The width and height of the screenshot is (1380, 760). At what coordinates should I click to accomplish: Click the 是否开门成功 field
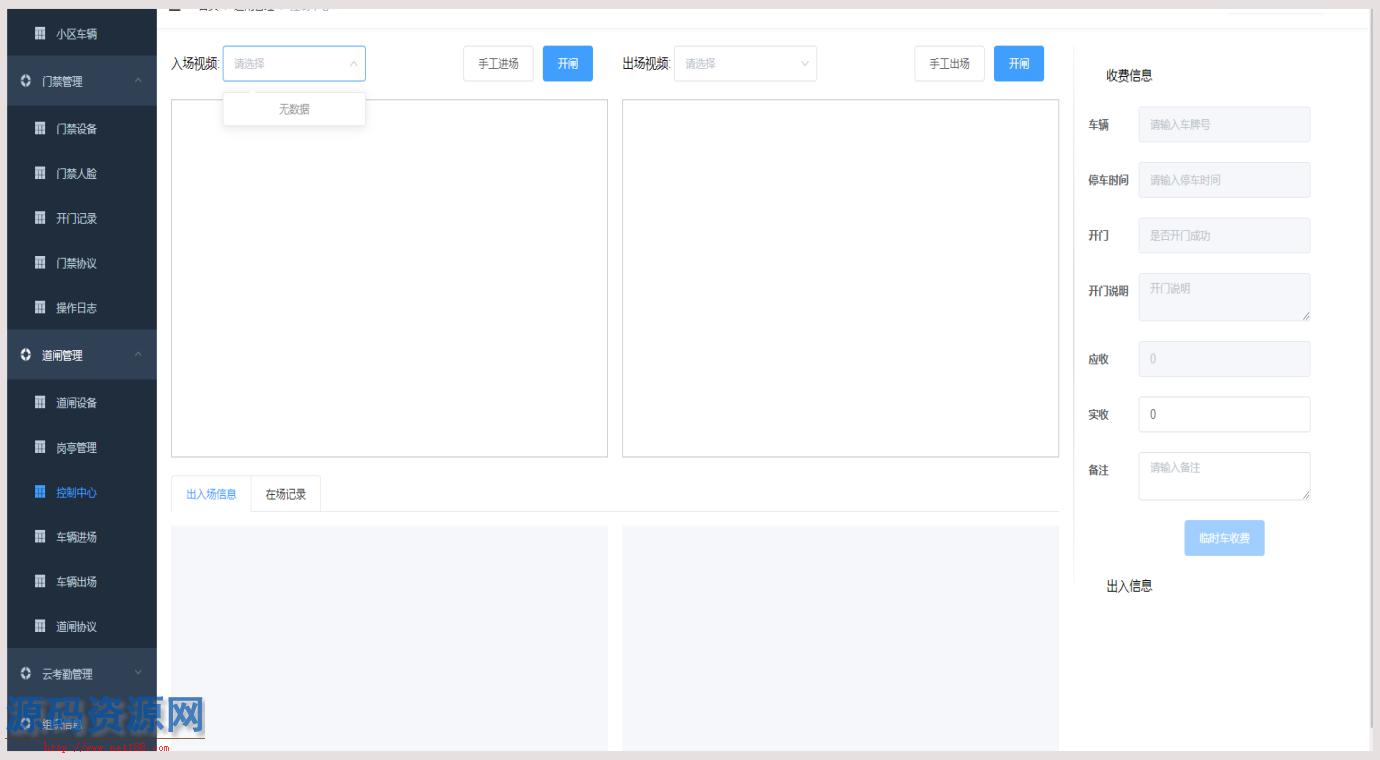pos(1224,236)
